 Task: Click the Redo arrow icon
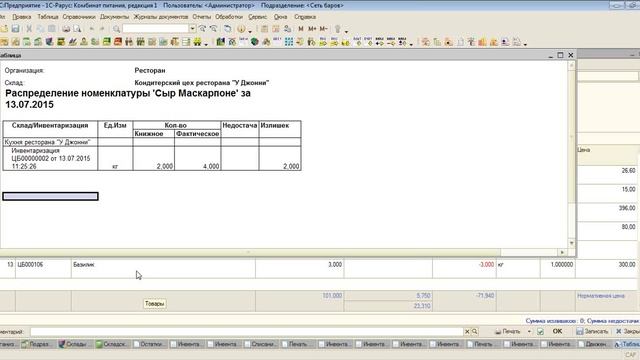[x=102, y=29]
